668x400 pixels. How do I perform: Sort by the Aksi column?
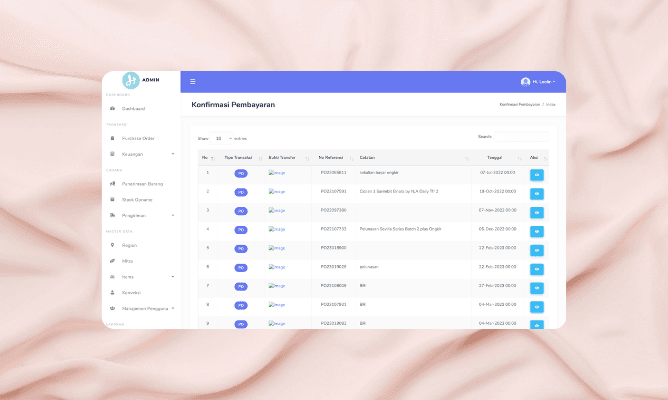pyautogui.click(x=536, y=158)
